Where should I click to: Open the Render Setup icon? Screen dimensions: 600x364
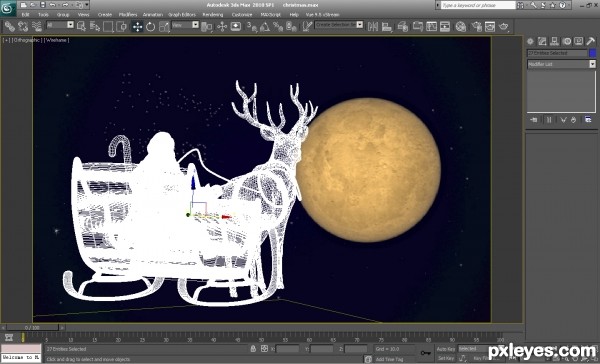[x=476, y=26]
